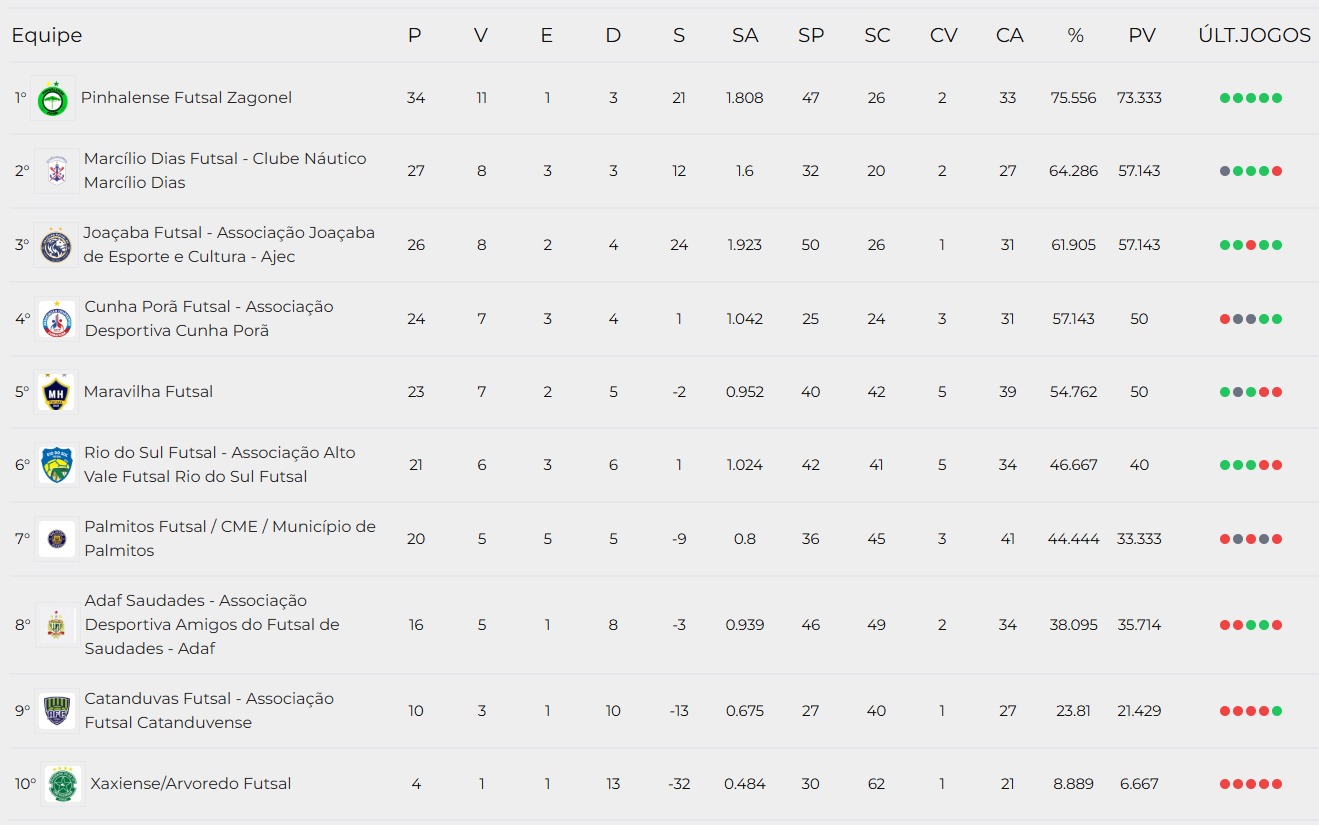Click the Palmitos Futsal team crest
Viewport: 1319px width, 825px height.
[x=56, y=539]
